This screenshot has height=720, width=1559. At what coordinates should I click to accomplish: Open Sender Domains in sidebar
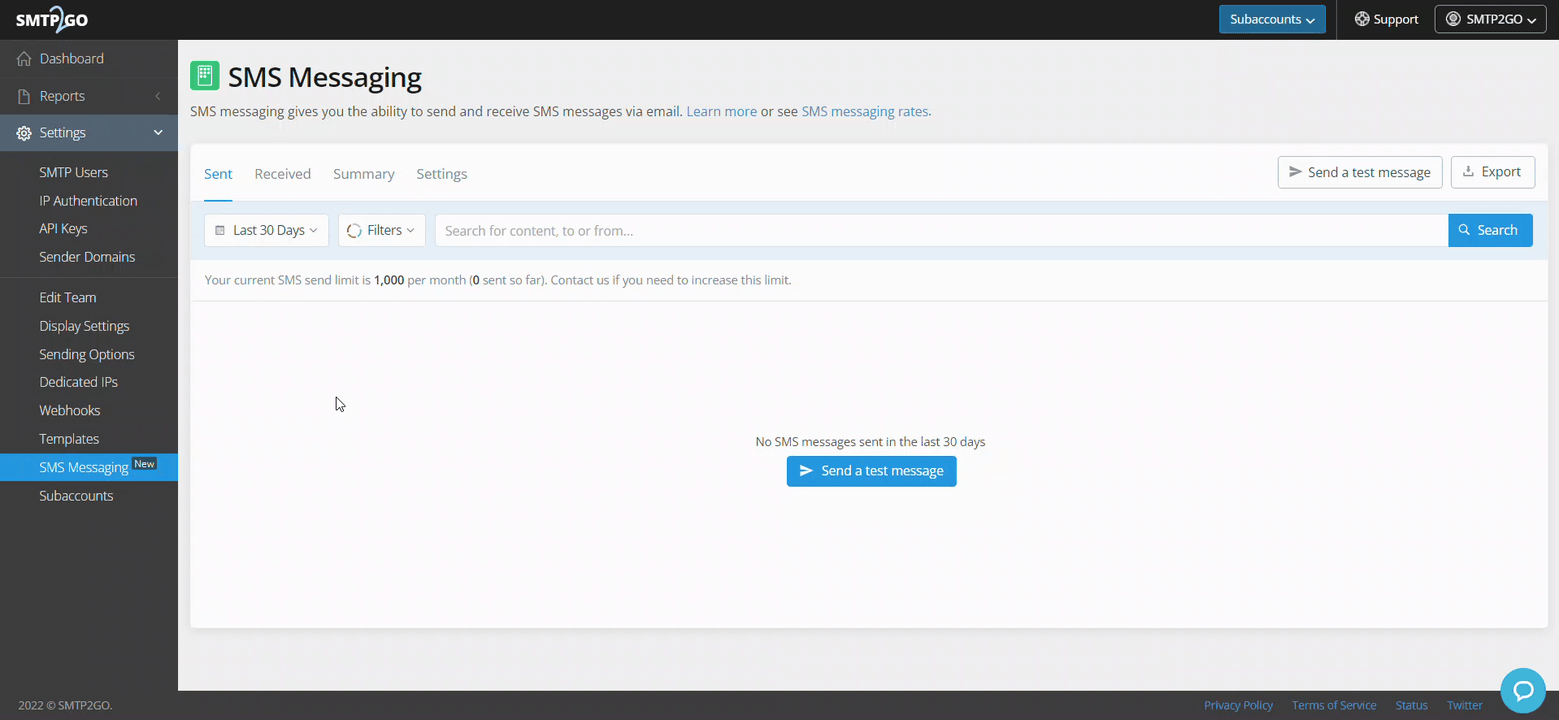89,257
